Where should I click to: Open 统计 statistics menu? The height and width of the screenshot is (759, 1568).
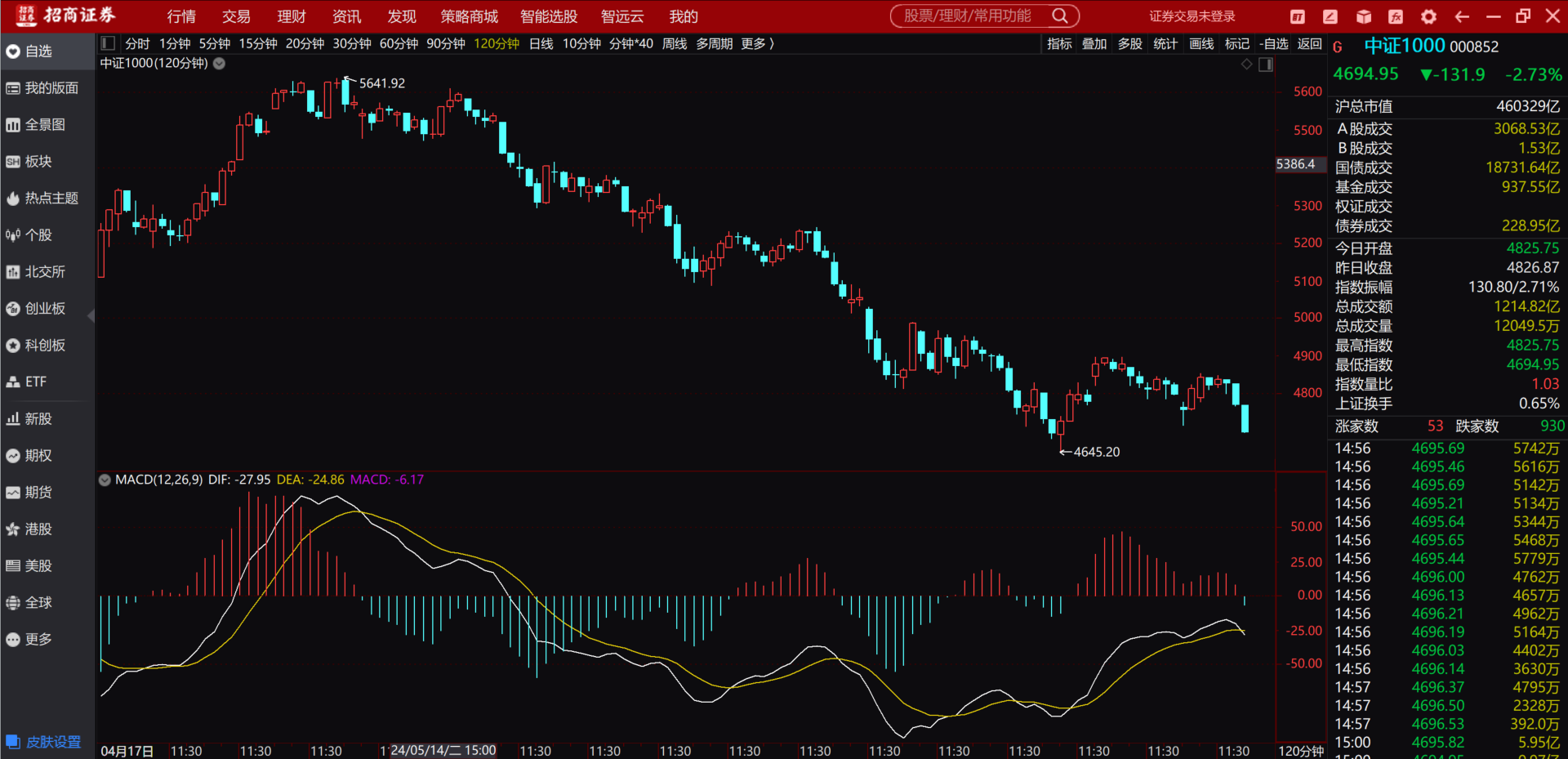tap(1165, 43)
